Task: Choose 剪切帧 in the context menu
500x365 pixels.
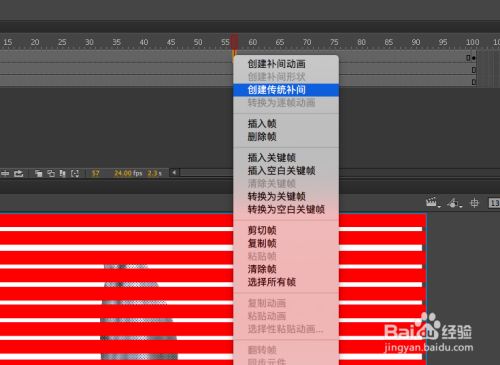Action: [286, 230]
